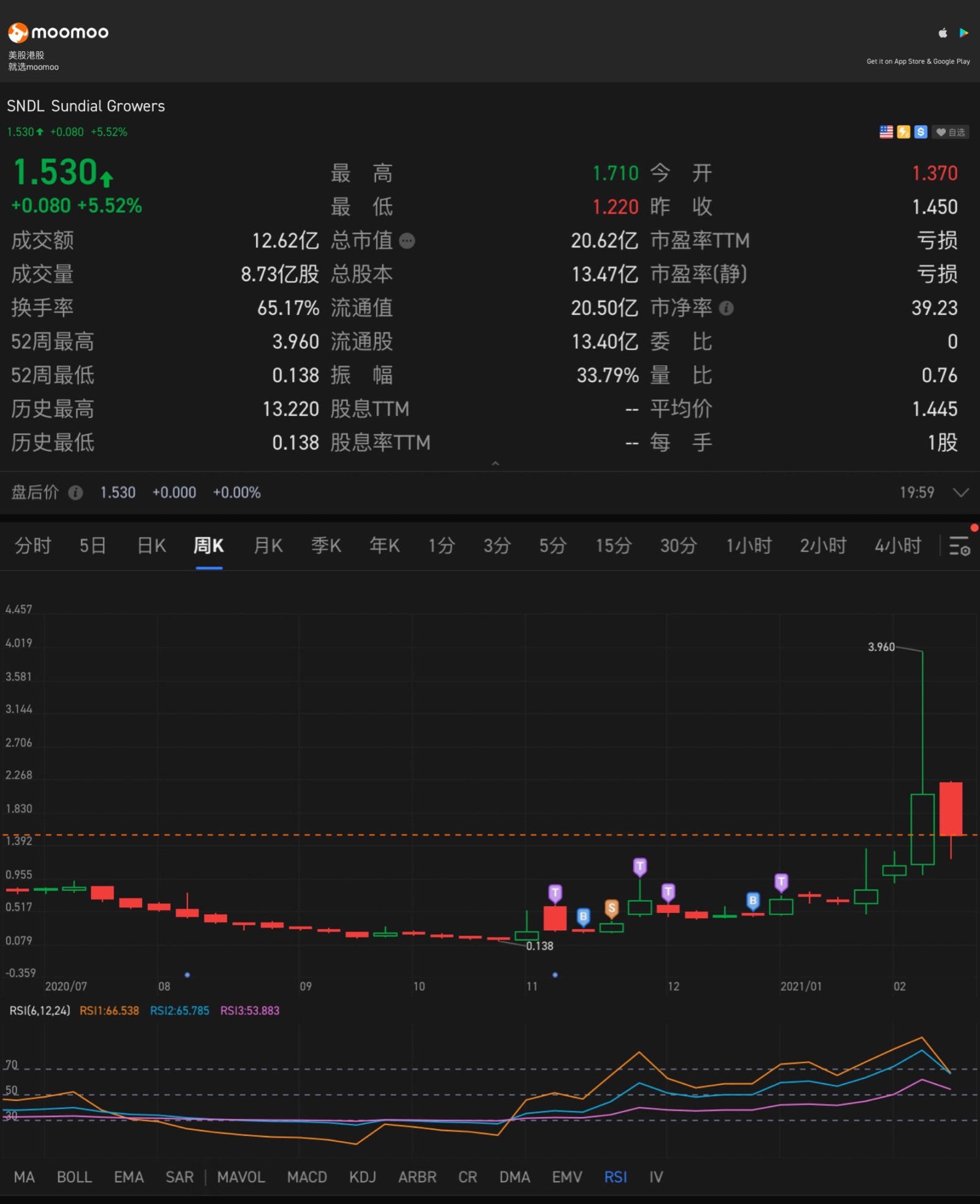
Task: Click the blue event dot below 08
Action: (x=187, y=975)
